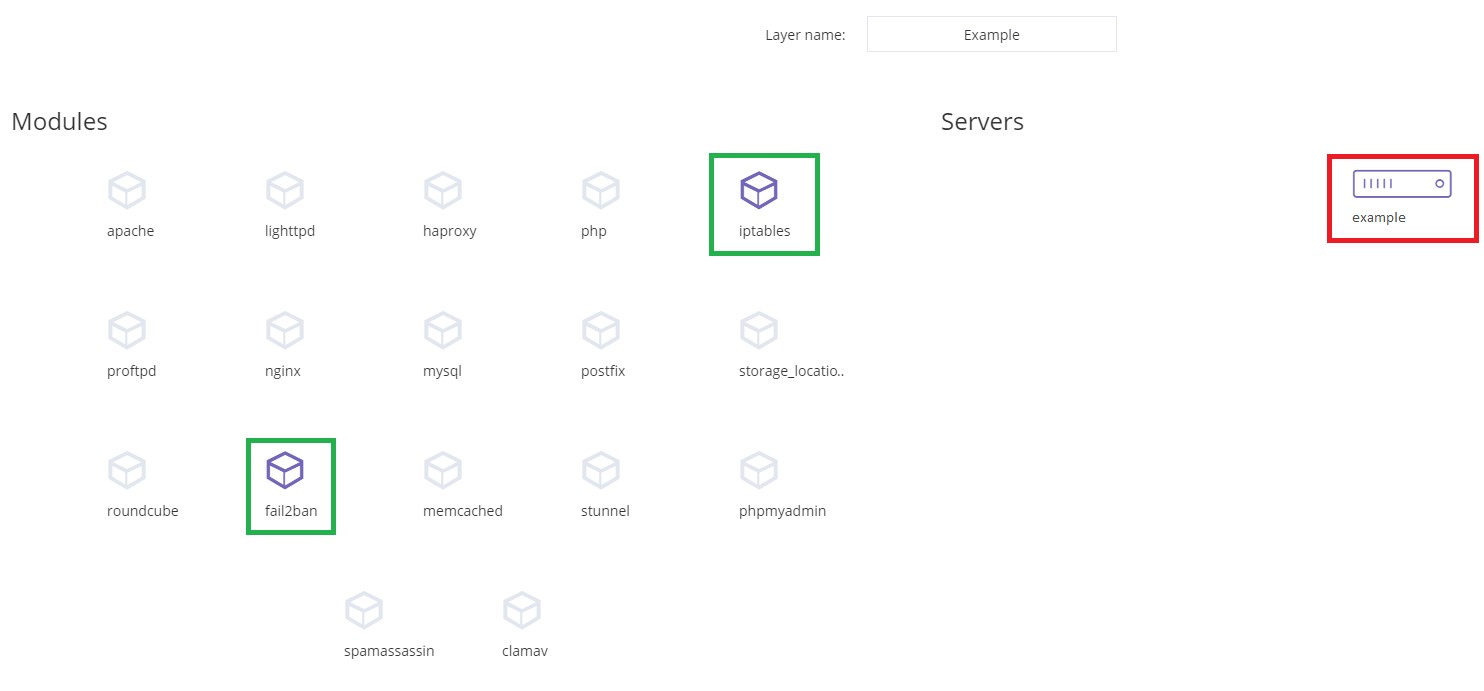Select the nginx module cube
The image size is (1484, 691).
(285, 330)
